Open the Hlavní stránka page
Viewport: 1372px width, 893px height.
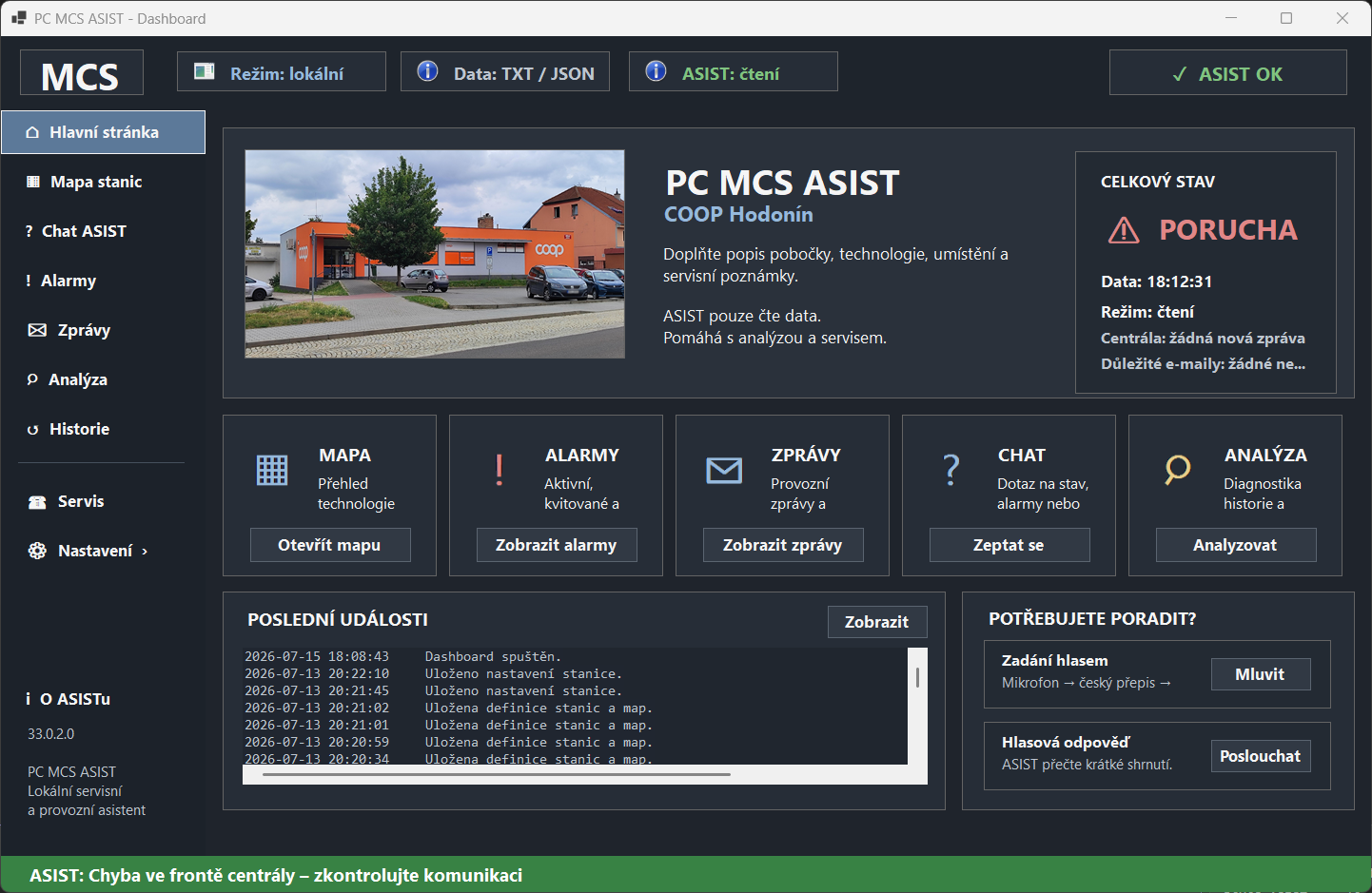pyautogui.click(x=103, y=132)
